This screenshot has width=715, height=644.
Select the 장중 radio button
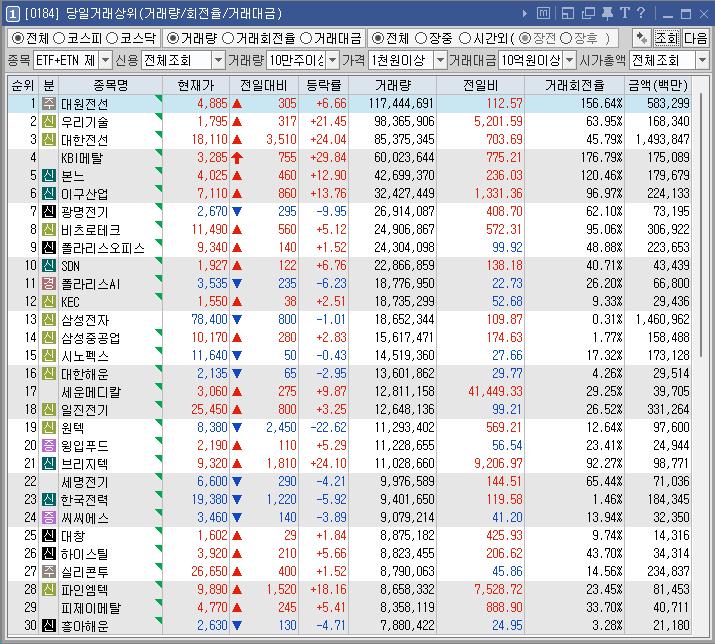(421, 38)
